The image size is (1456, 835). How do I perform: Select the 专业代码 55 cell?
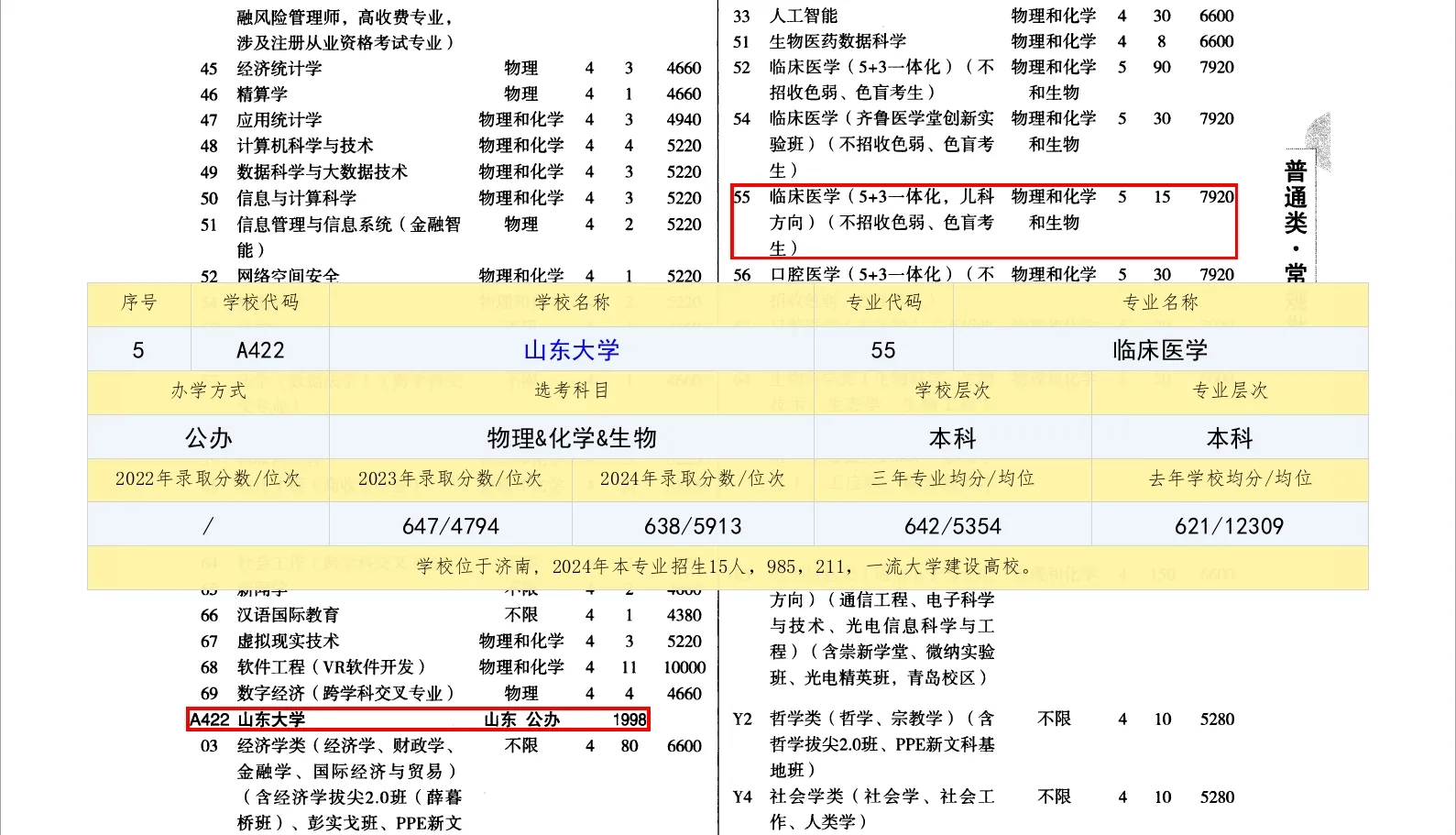pyautogui.click(x=883, y=350)
